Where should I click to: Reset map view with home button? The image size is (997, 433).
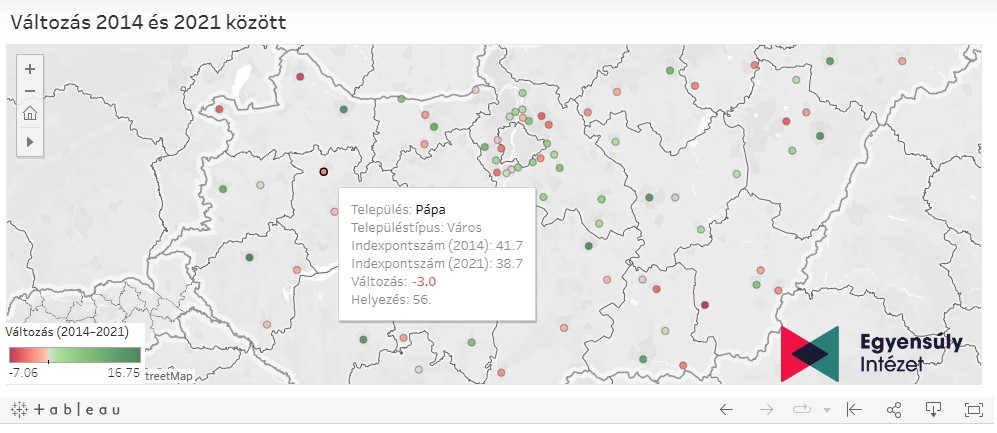tap(30, 113)
